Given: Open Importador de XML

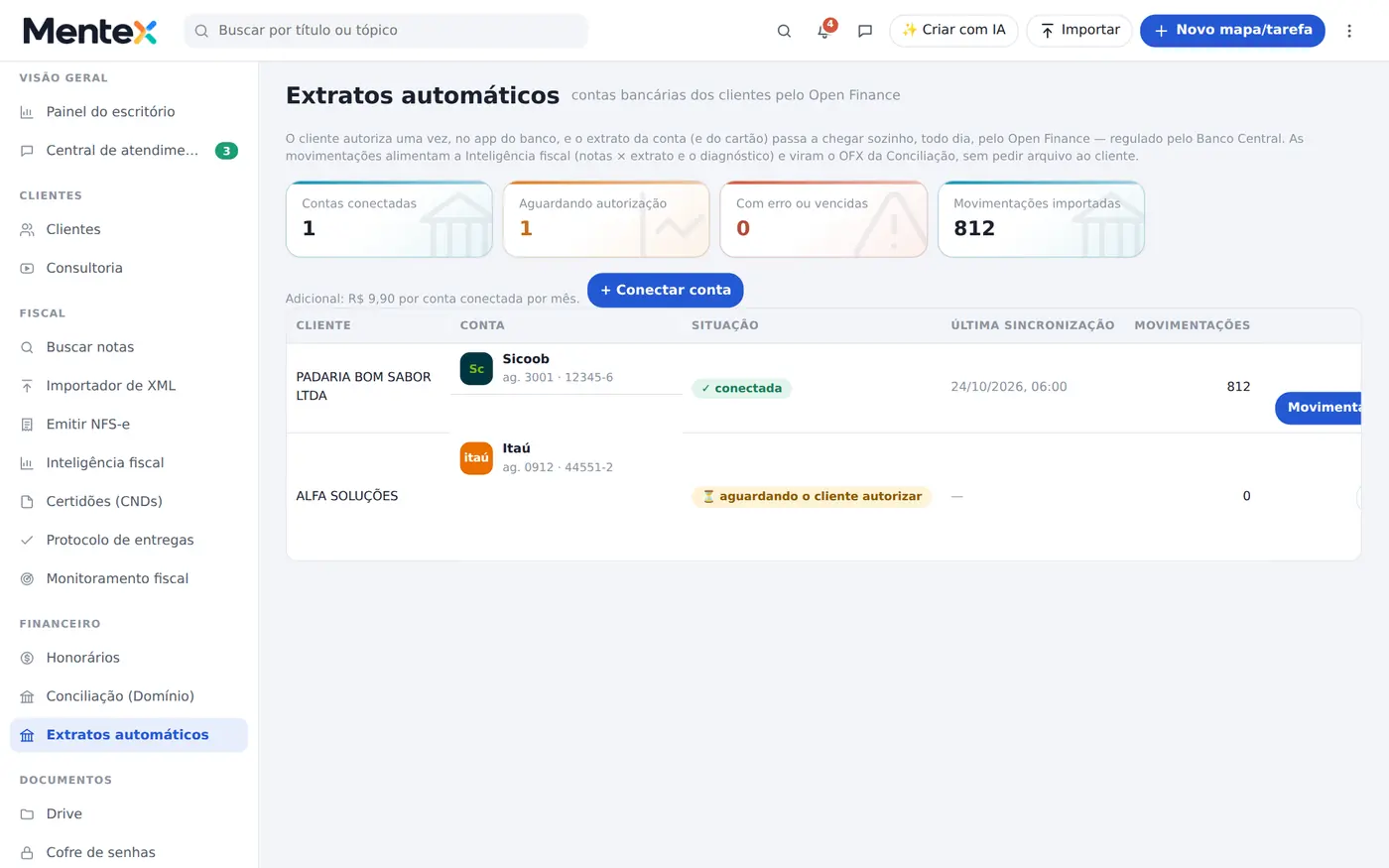Looking at the screenshot, I should click(129, 386).
